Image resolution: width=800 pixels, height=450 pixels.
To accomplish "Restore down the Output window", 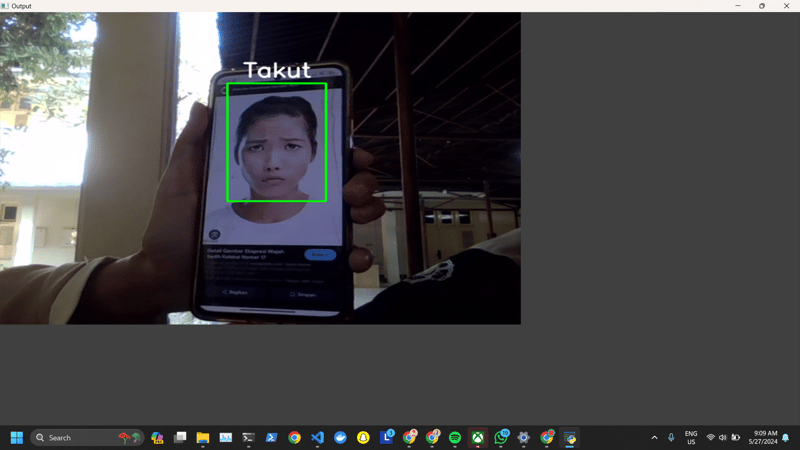I will point(762,6).
